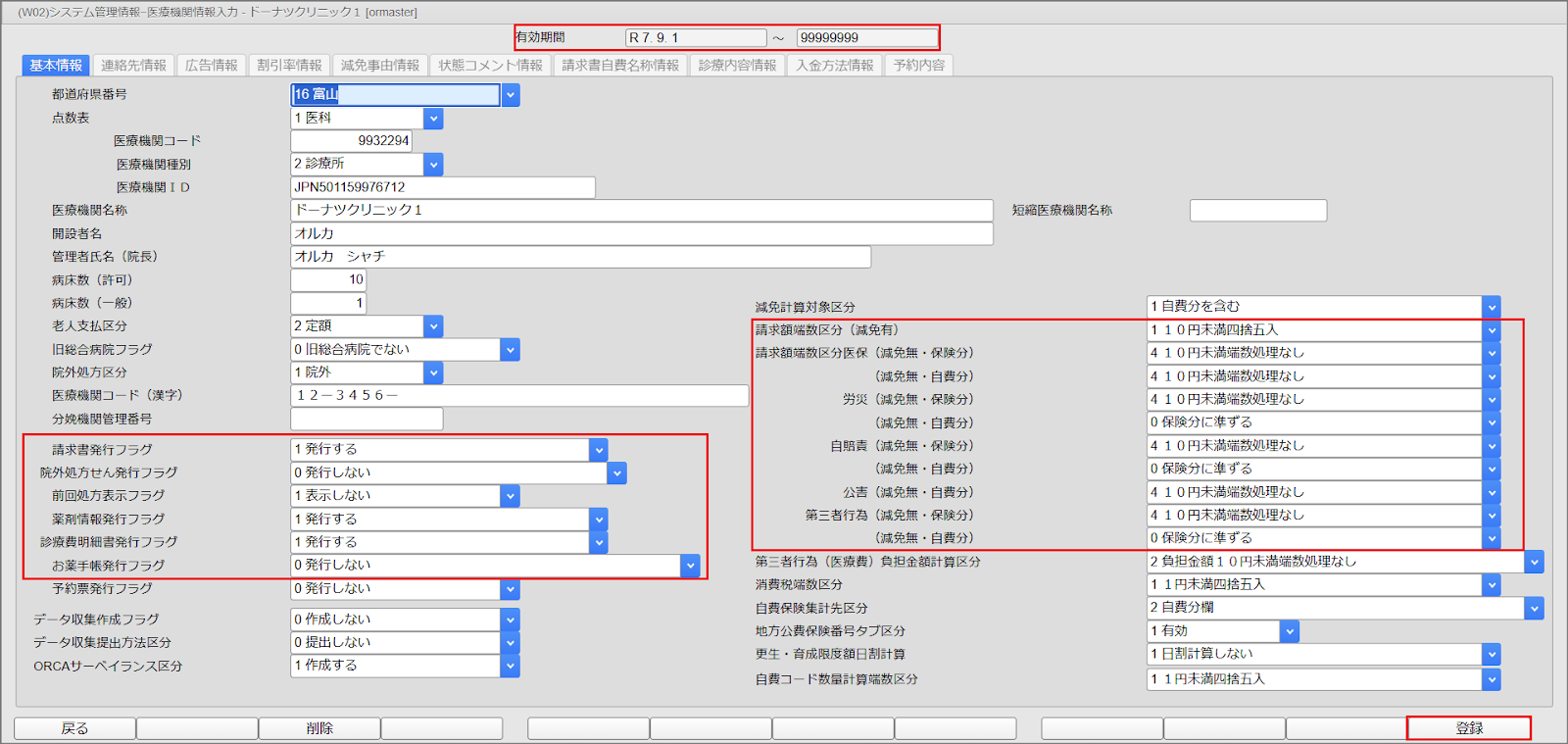Open the 予約票発行フラグ dropdown
The height and width of the screenshot is (744, 1568).
pos(511,589)
